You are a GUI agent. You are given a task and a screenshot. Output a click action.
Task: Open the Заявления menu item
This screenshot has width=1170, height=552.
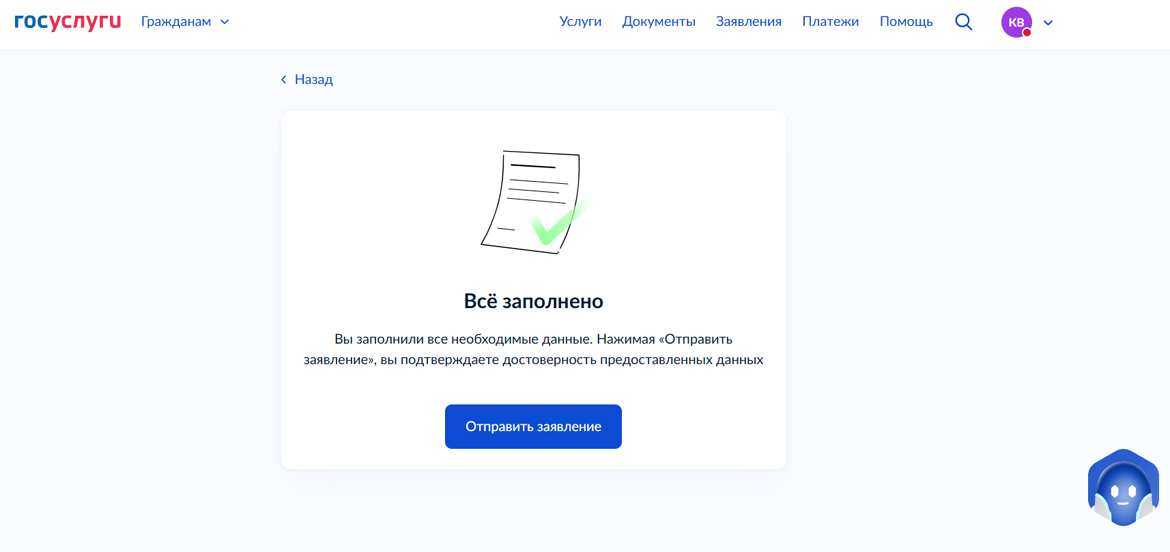pos(748,22)
